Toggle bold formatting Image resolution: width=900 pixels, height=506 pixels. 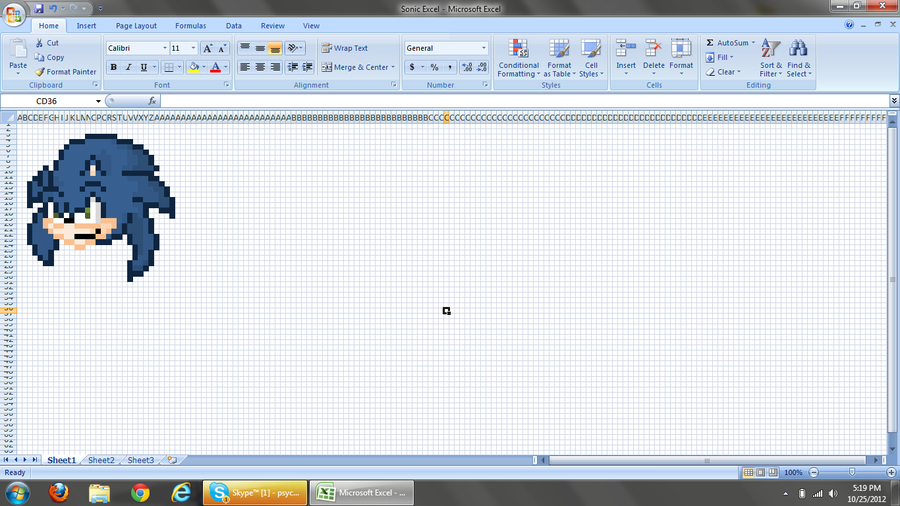[114, 67]
